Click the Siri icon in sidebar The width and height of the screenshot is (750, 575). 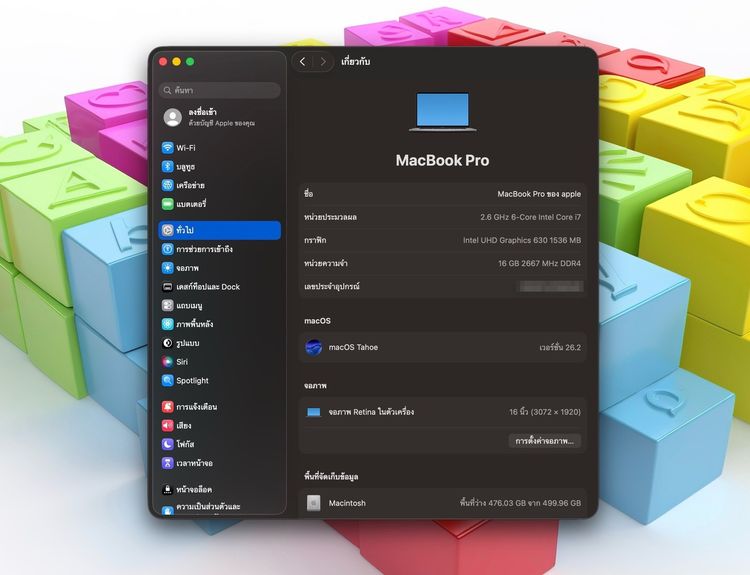point(168,362)
